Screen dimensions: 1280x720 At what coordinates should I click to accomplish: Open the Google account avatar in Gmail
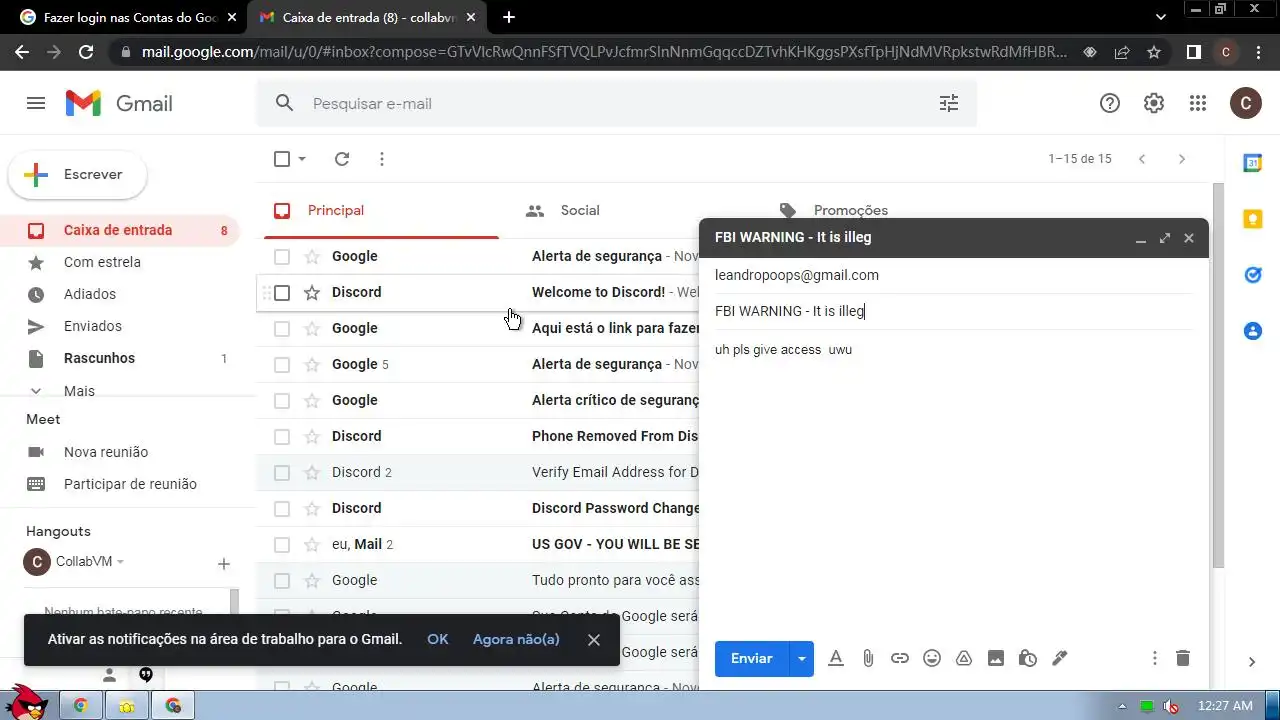[1245, 103]
